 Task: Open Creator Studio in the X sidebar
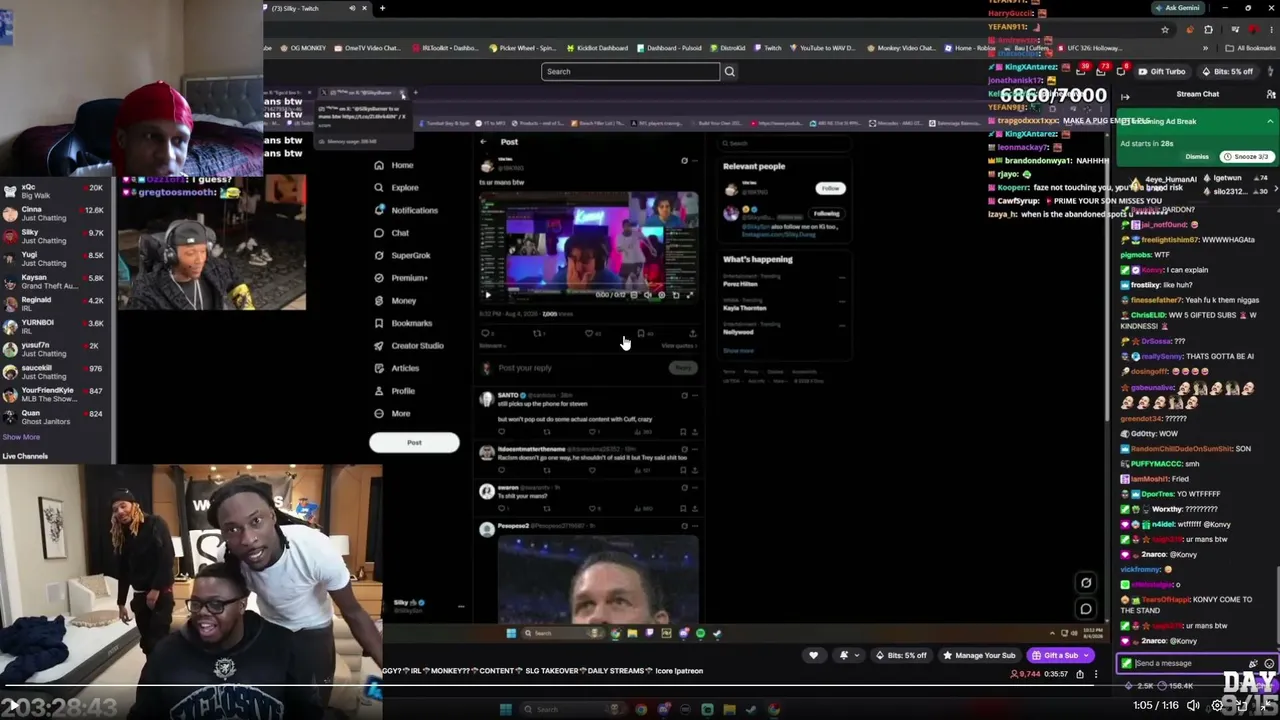[x=409, y=346]
